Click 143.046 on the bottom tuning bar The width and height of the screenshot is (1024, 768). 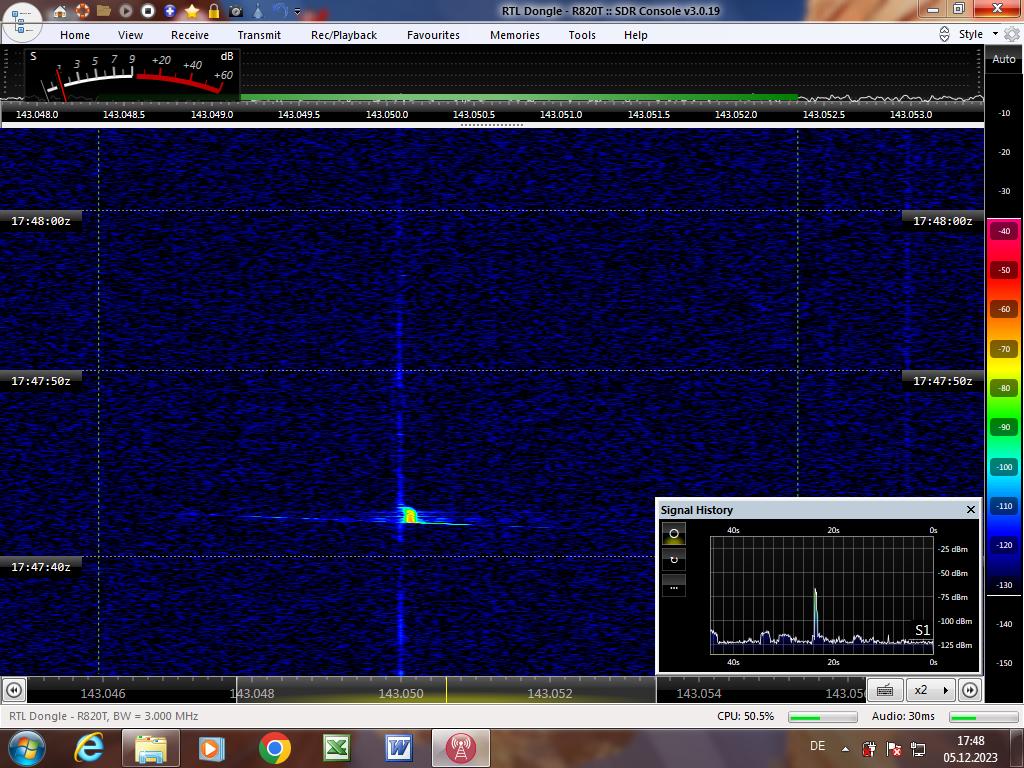(x=103, y=694)
